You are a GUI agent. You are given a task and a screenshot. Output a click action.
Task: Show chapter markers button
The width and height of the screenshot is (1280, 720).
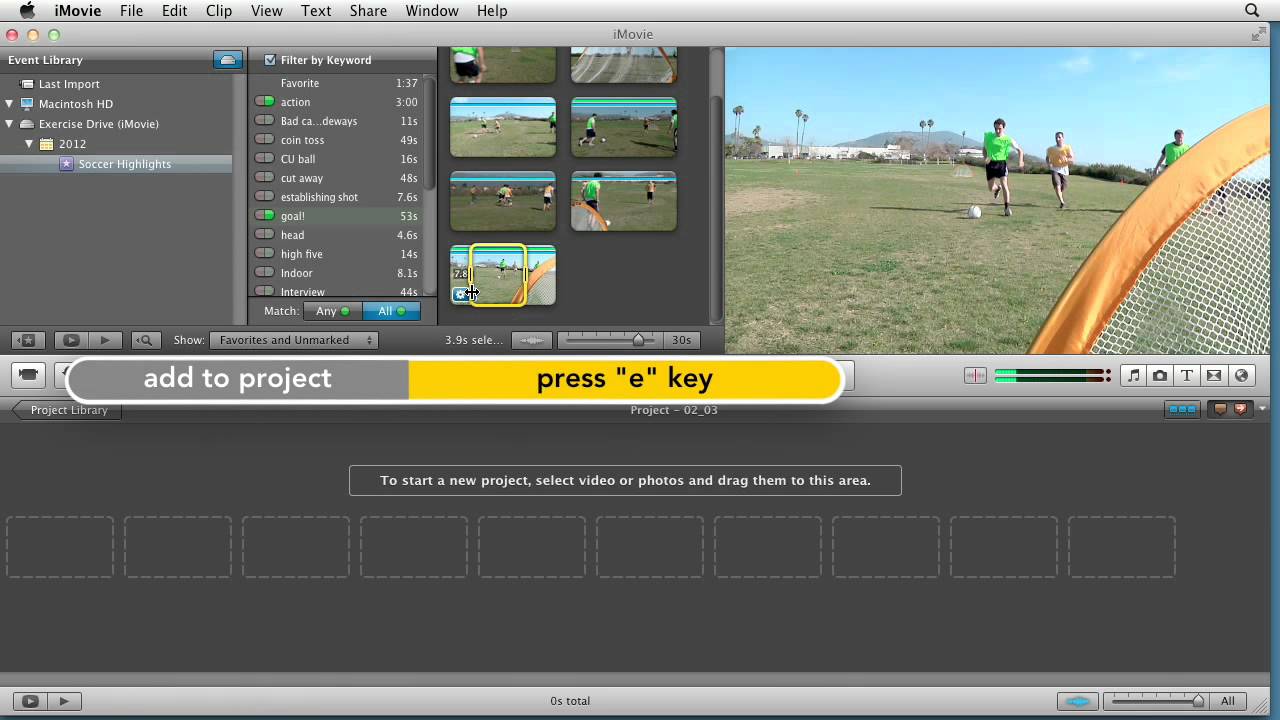pyautogui.click(x=1240, y=409)
